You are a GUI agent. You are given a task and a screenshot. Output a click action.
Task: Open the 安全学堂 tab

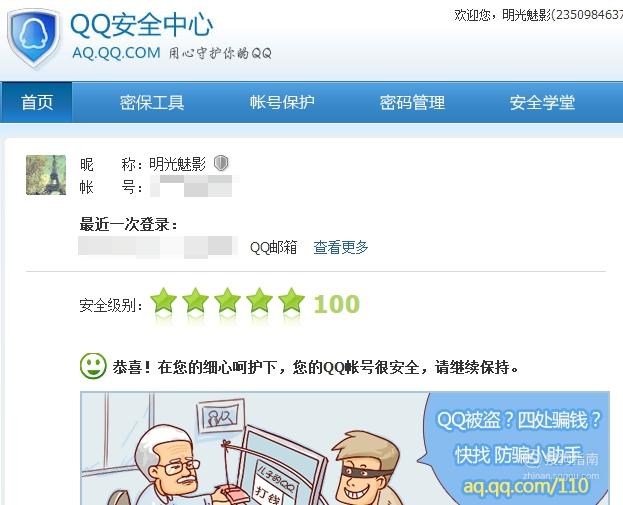click(542, 103)
